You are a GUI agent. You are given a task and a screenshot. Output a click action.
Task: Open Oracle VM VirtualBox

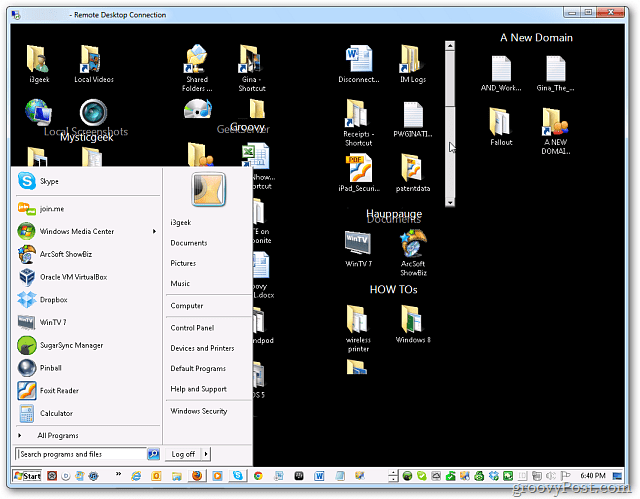click(76, 277)
